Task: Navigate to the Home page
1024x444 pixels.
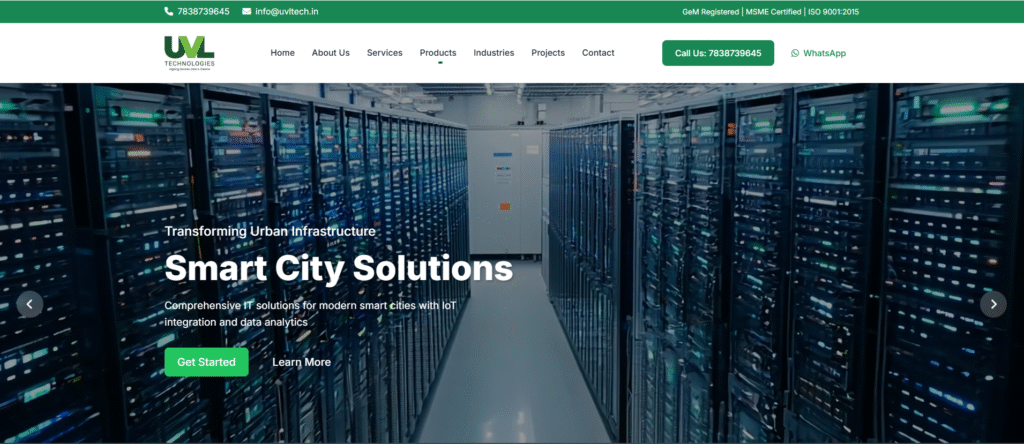Action: tap(283, 53)
